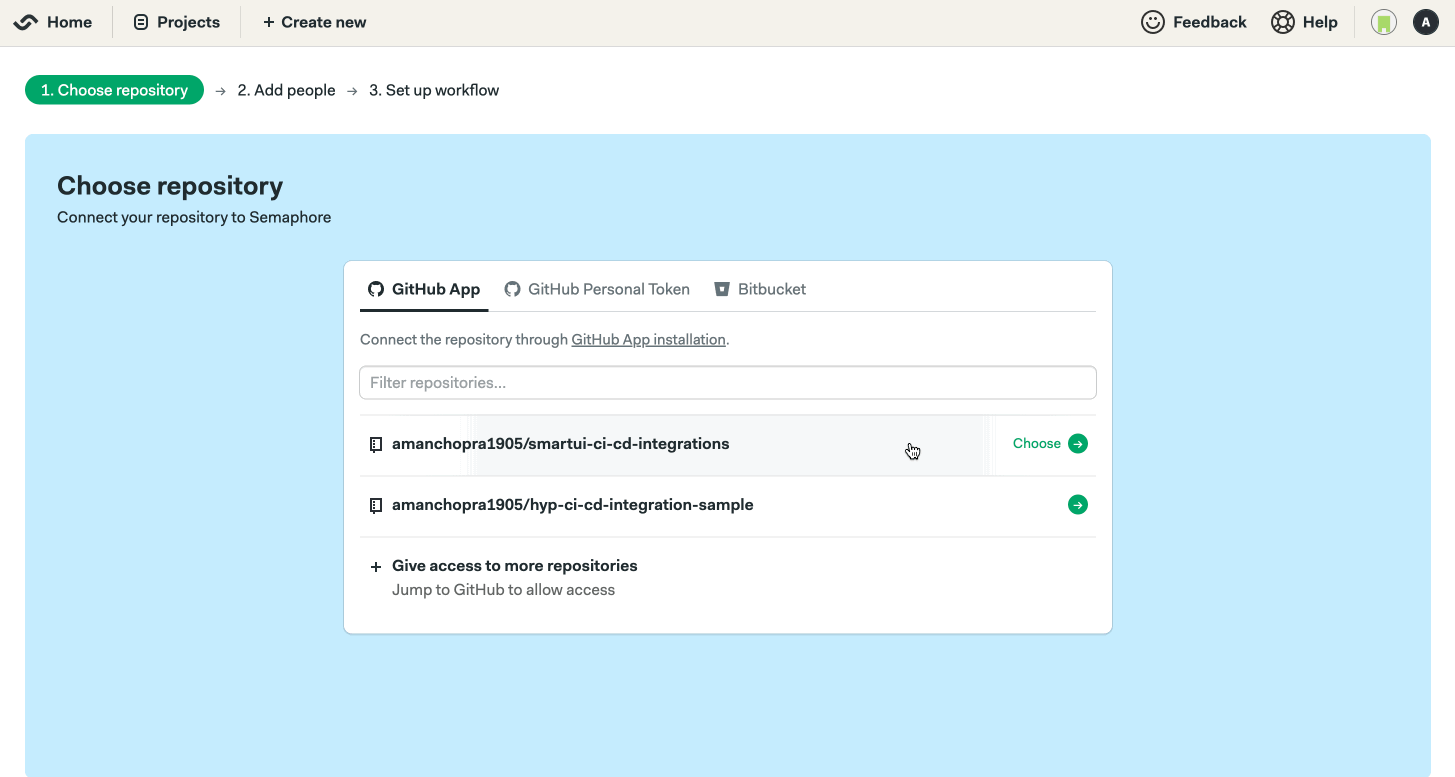This screenshot has height=777, width=1455.
Task: Open the Projects page icon
Action: [141, 22]
